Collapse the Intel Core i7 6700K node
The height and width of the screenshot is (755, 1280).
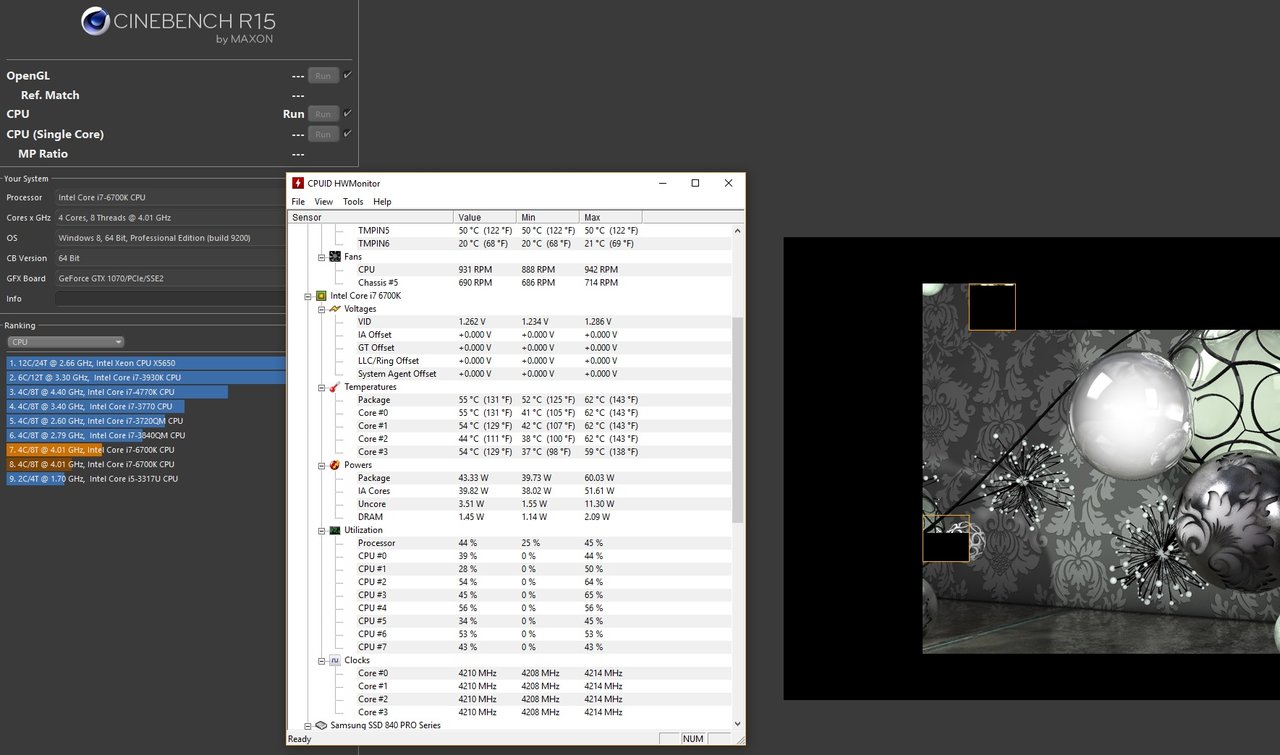(308, 296)
